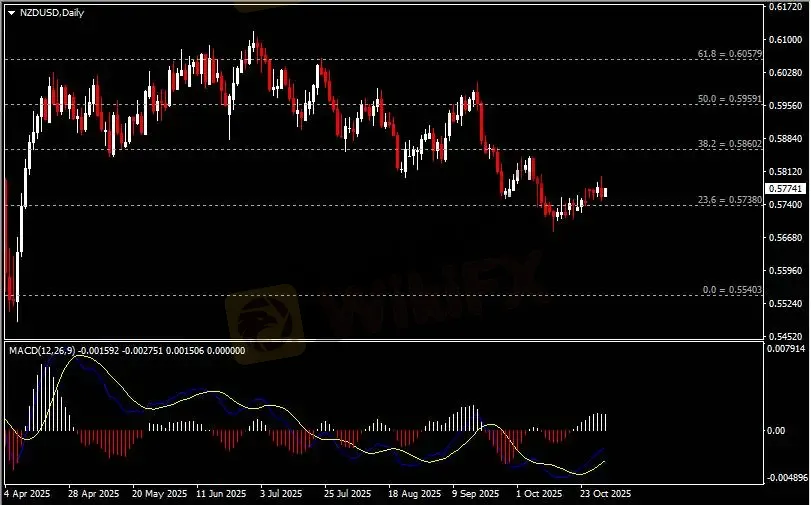Click the 28 Apr 2025 date label
This screenshot has width=811, height=505.
(x=94, y=494)
